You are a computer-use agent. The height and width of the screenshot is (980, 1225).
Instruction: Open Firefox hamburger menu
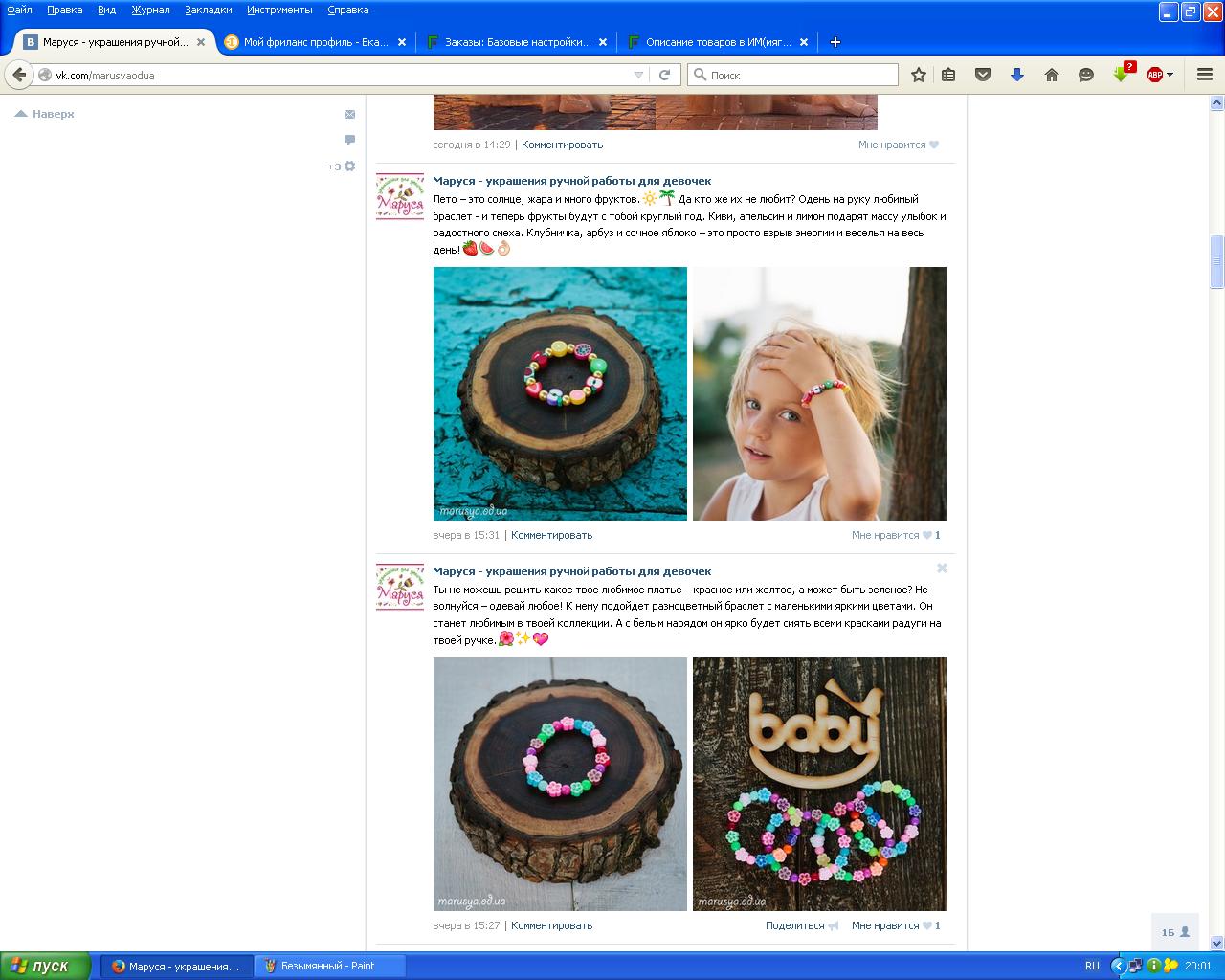tap(1204, 75)
